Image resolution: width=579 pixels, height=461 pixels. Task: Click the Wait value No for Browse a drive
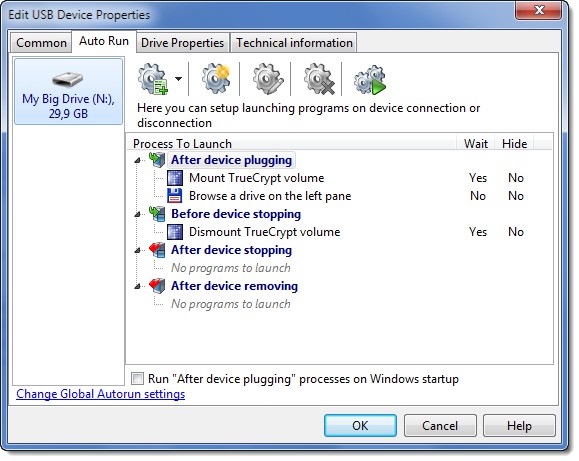478,196
